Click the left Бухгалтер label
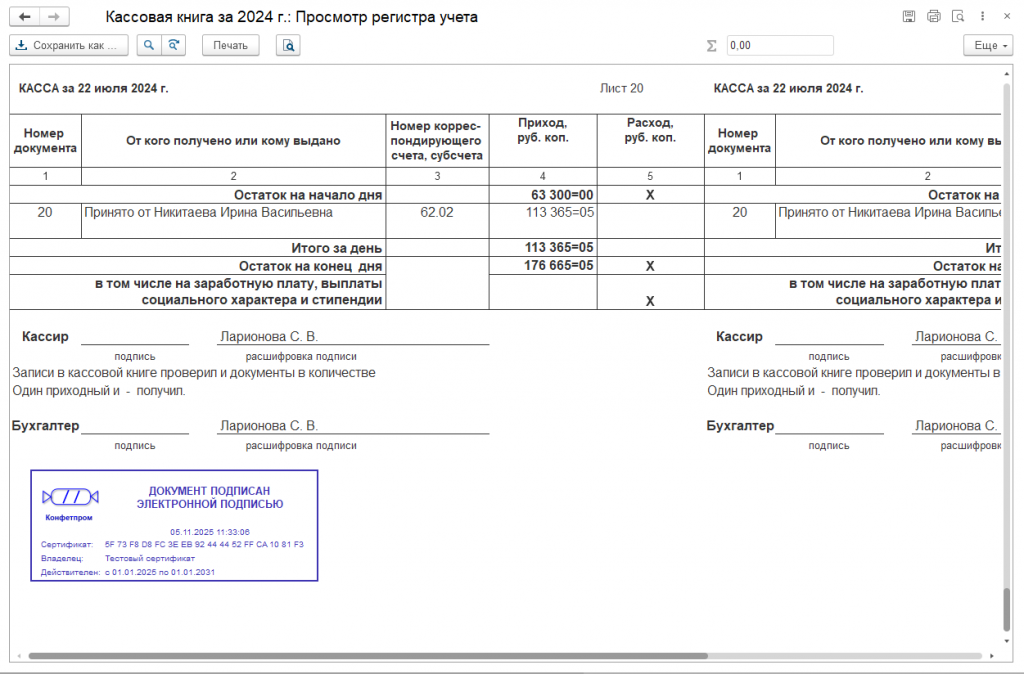 coord(45,426)
